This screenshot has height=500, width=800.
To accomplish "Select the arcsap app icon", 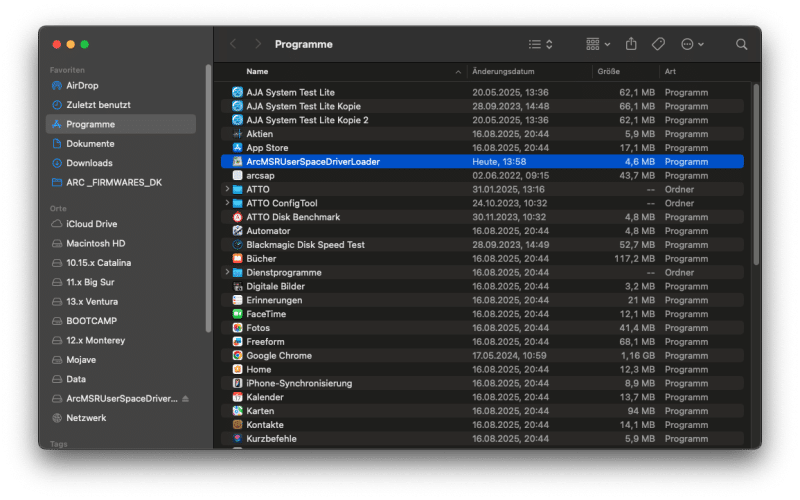I will point(237,176).
